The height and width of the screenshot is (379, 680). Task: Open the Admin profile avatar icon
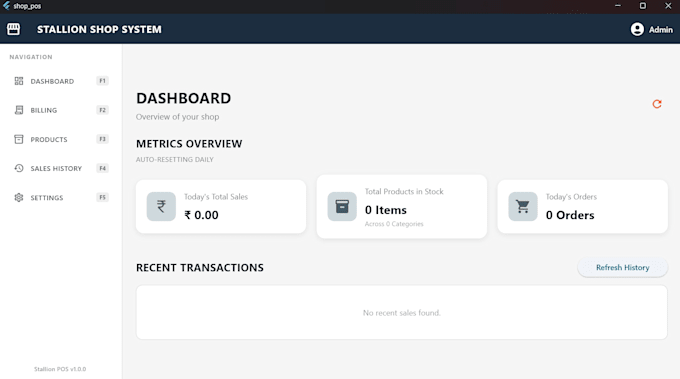(x=637, y=29)
